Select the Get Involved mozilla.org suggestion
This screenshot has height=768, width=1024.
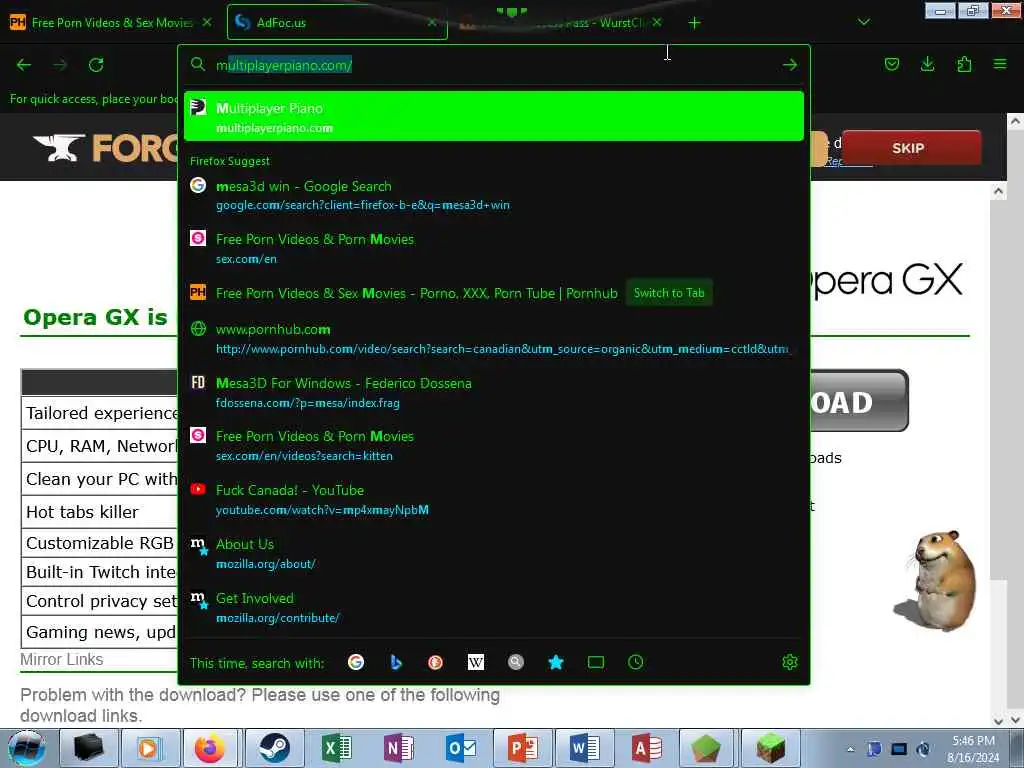point(494,607)
